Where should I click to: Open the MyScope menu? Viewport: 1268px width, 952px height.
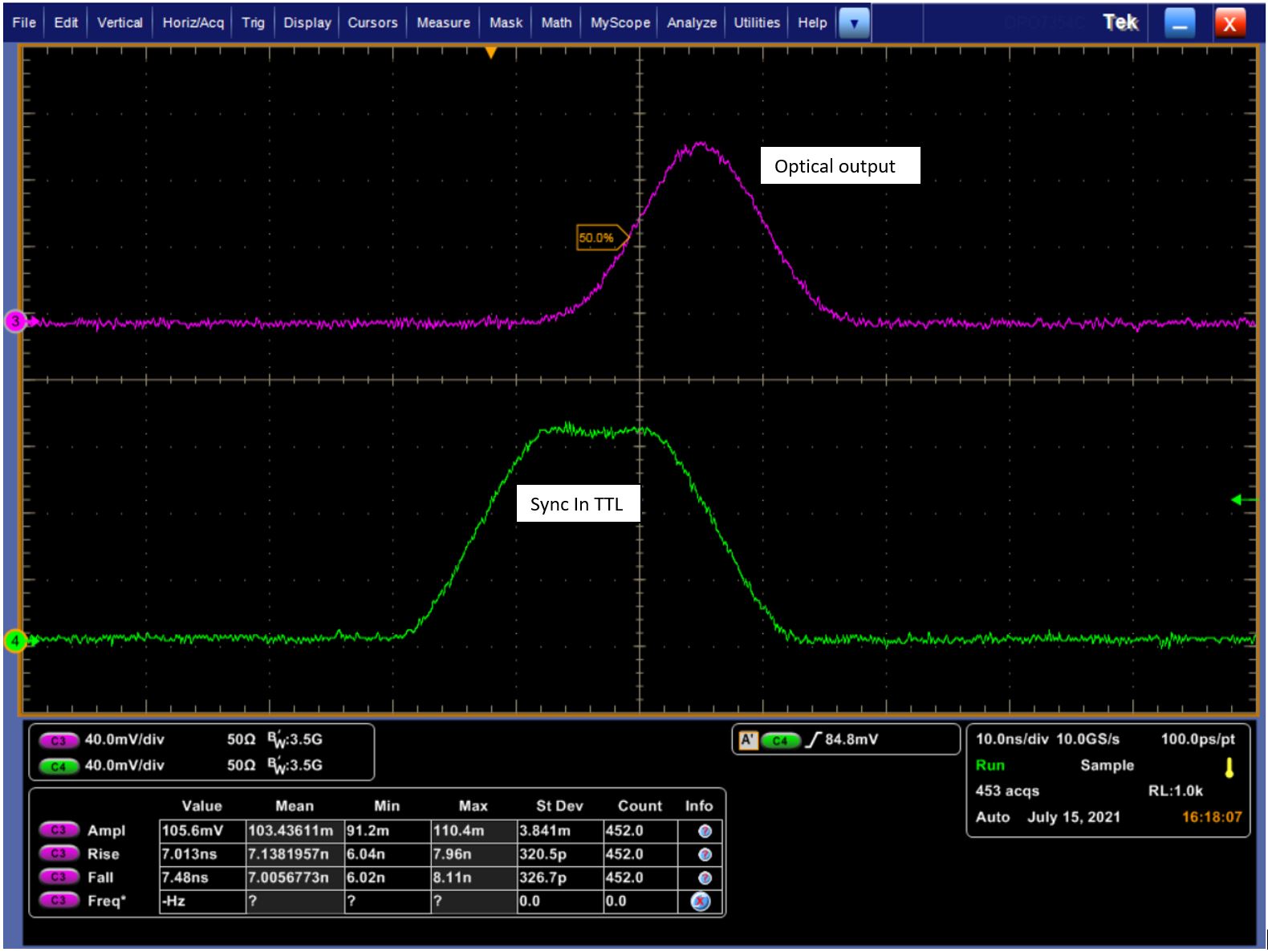pos(620,22)
